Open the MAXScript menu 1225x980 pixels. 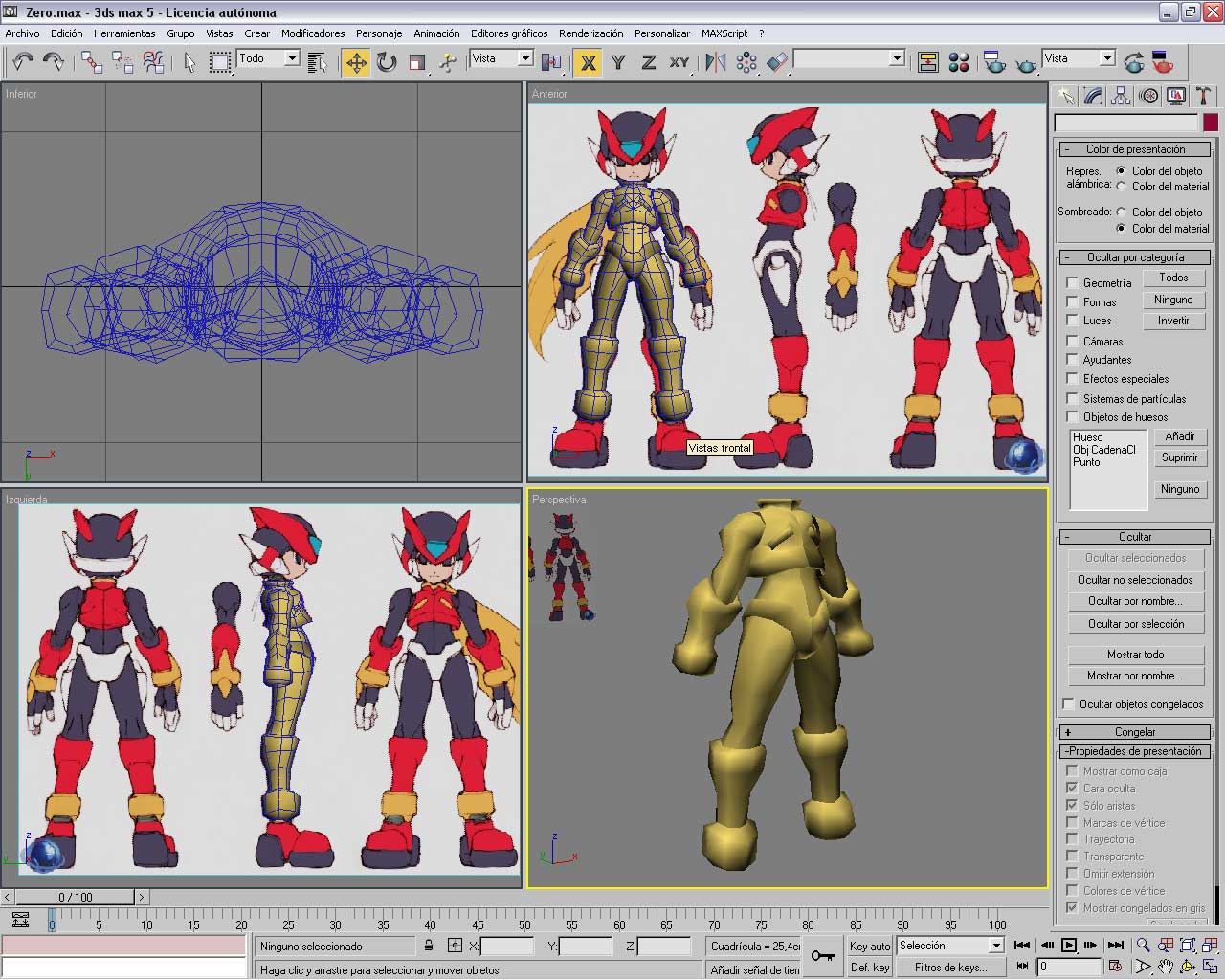tap(724, 33)
